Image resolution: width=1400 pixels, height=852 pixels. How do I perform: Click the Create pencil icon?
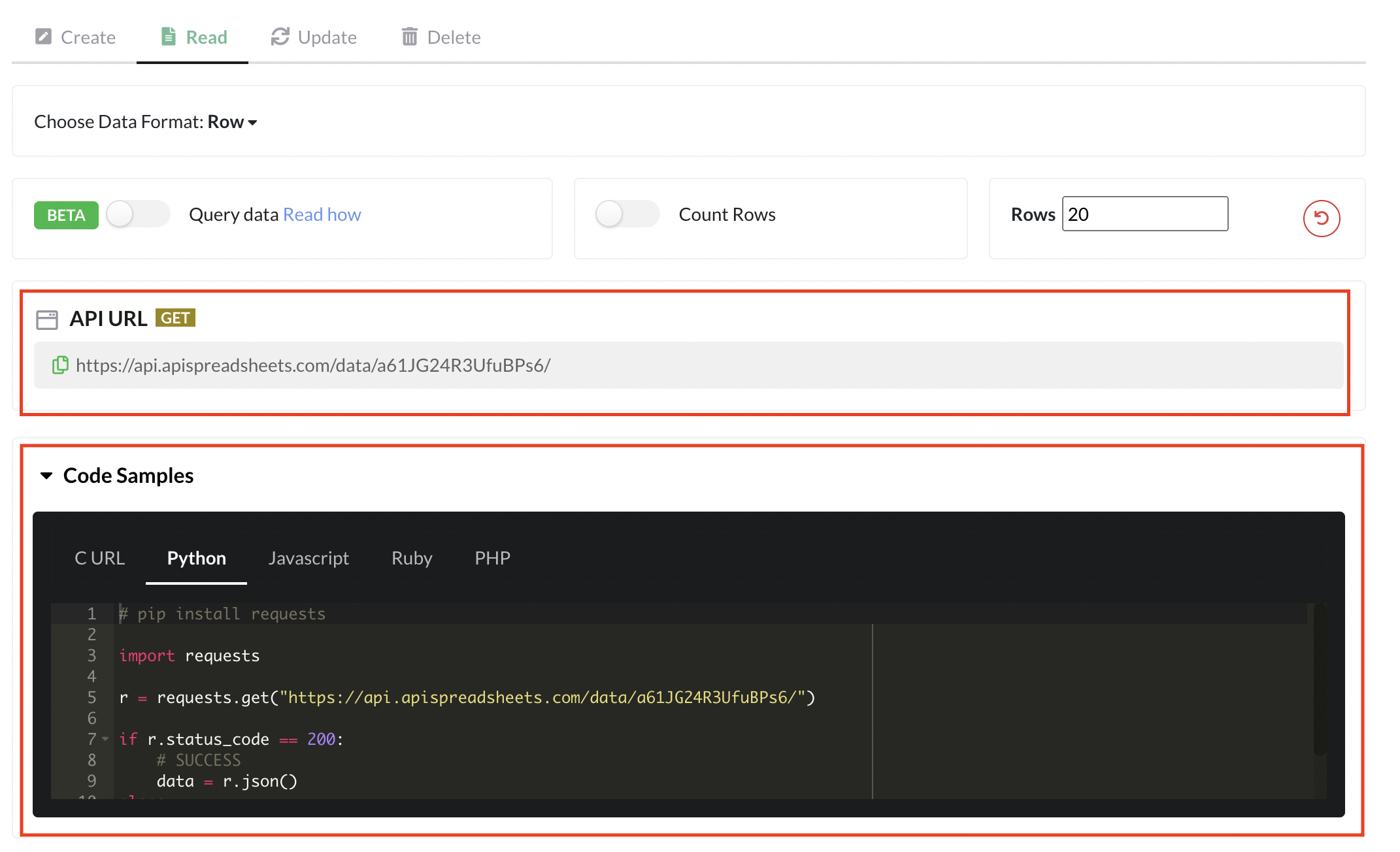pos(43,37)
